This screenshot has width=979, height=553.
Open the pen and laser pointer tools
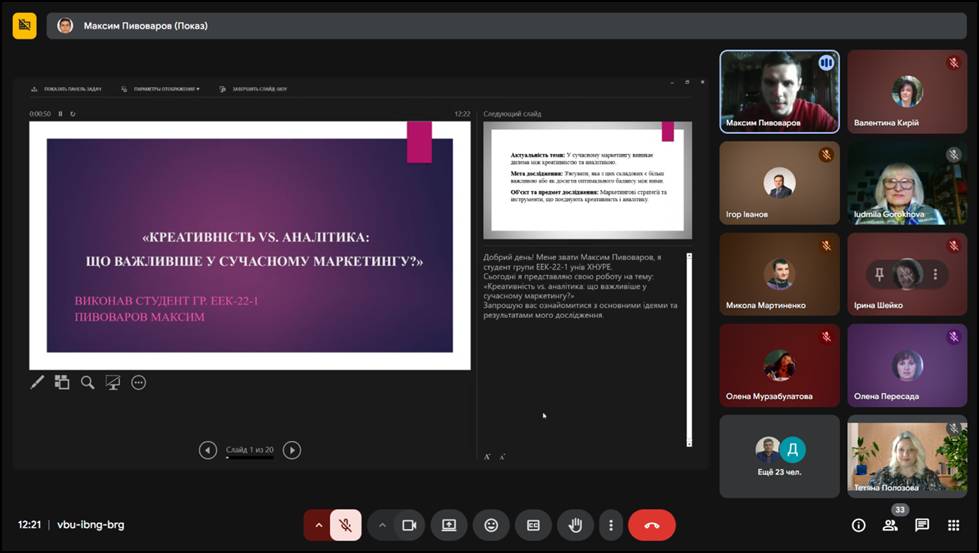[x=37, y=382]
